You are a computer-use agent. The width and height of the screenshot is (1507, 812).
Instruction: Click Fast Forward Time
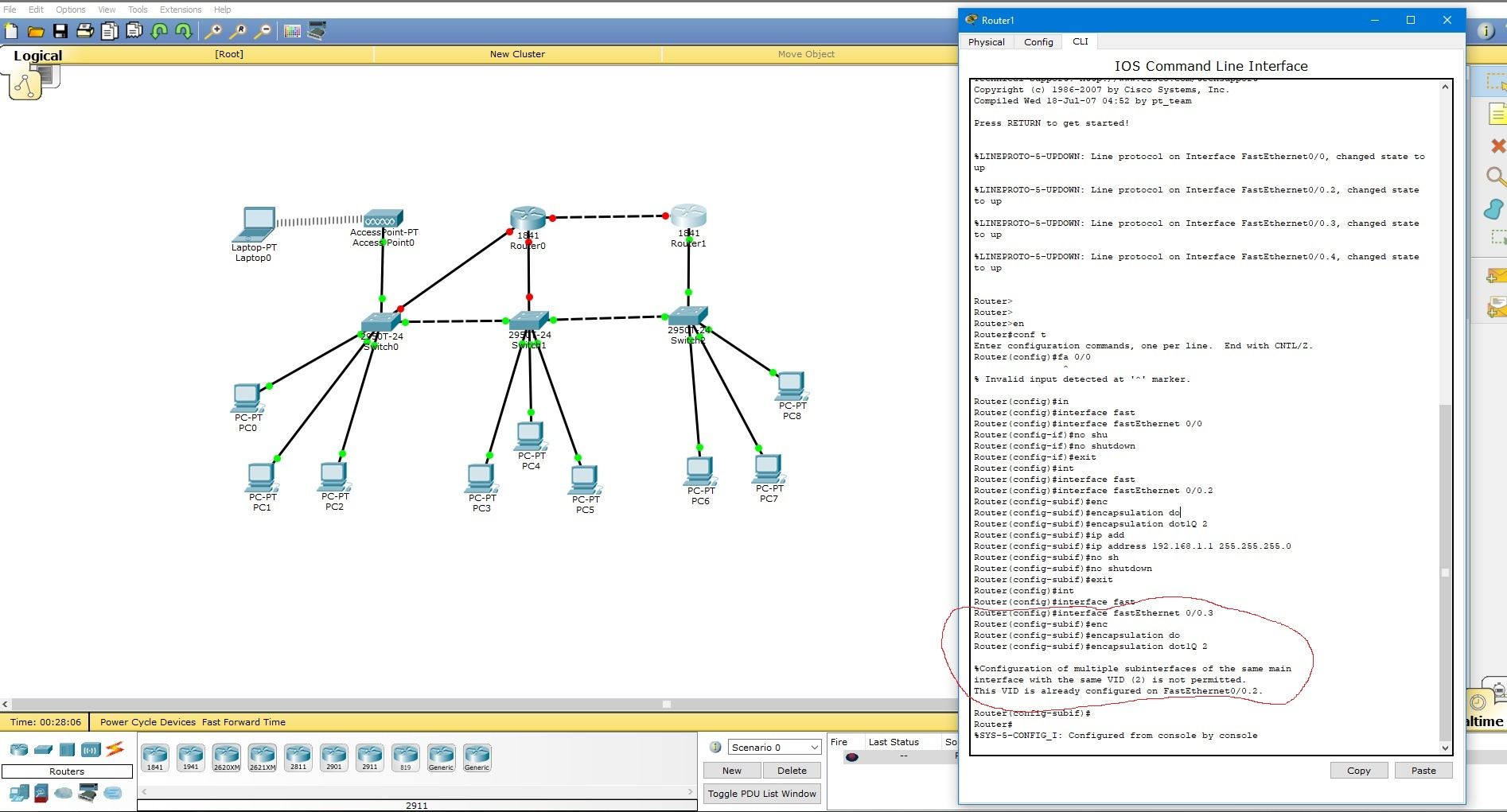click(243, 722)
